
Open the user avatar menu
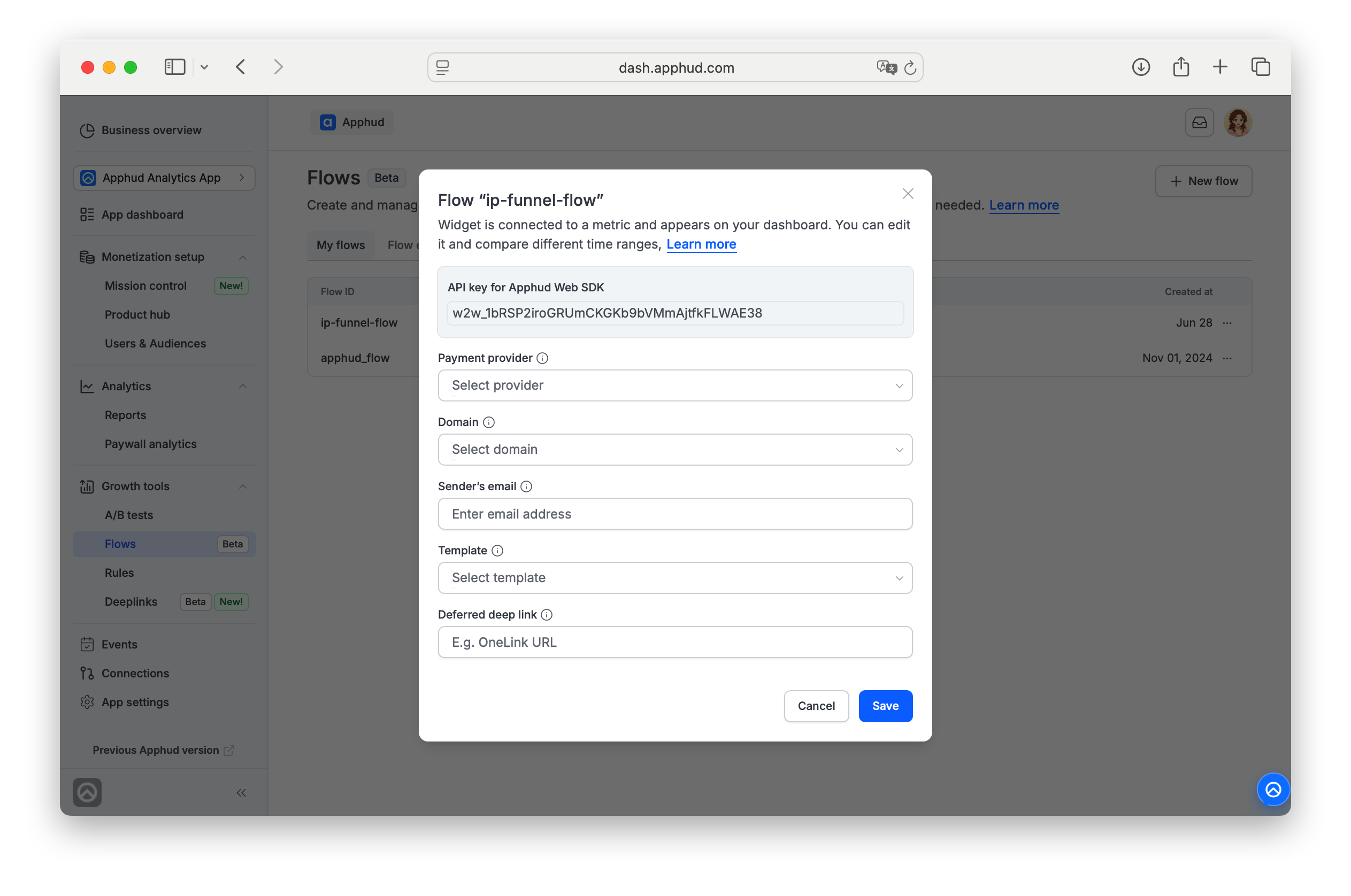tap(1238, 122)
